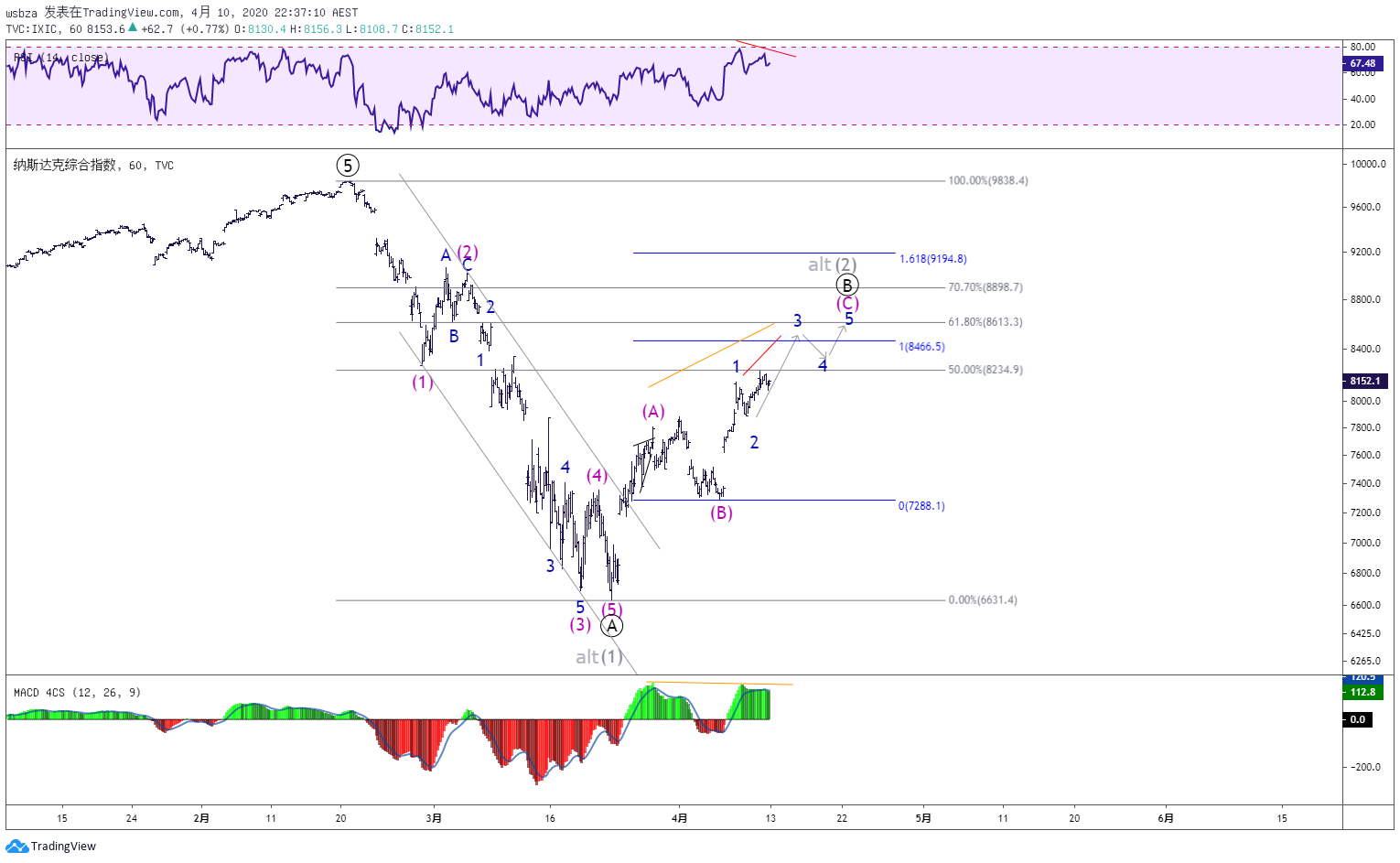
Task: Click the 3月 date axis label
Action: (x=434, y=818)
